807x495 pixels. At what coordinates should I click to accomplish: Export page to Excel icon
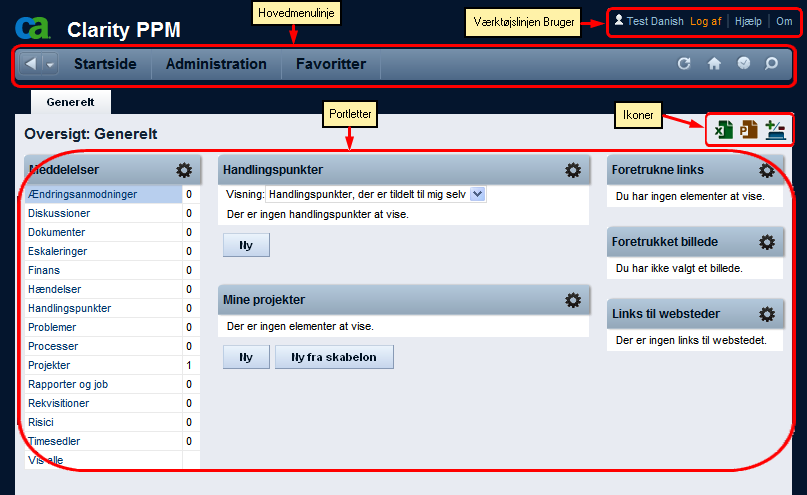(724, 130)
